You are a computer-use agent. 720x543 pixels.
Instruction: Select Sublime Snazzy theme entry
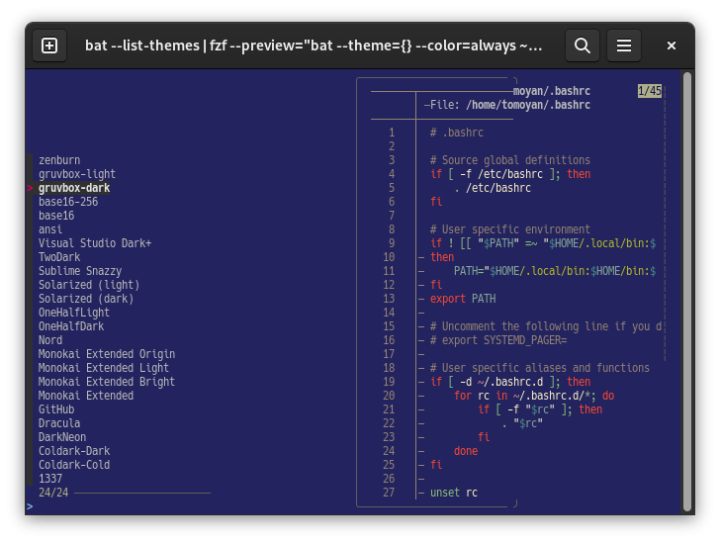click(80, 271)
